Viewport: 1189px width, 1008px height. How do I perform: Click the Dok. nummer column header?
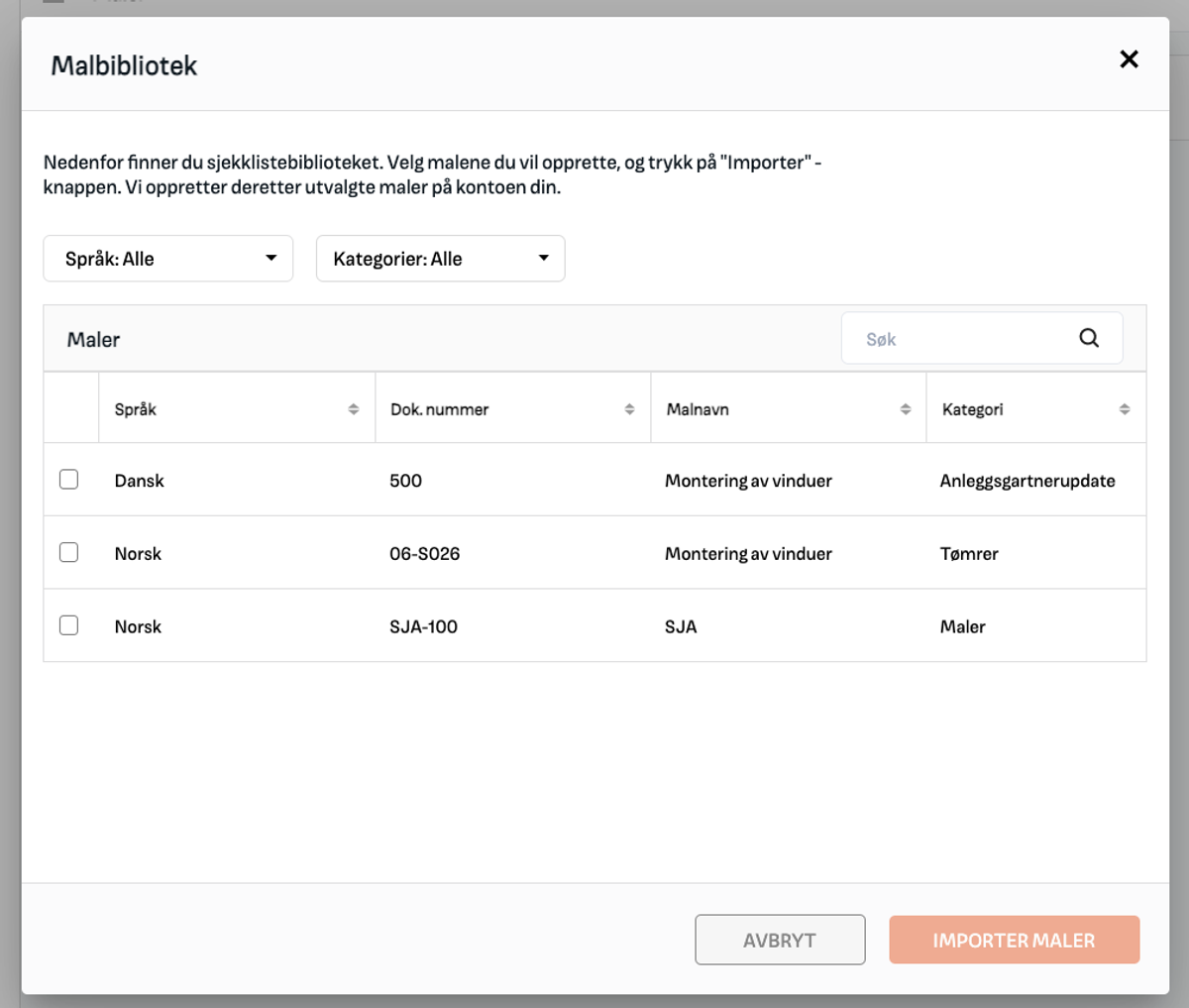(x=440, y=407)
